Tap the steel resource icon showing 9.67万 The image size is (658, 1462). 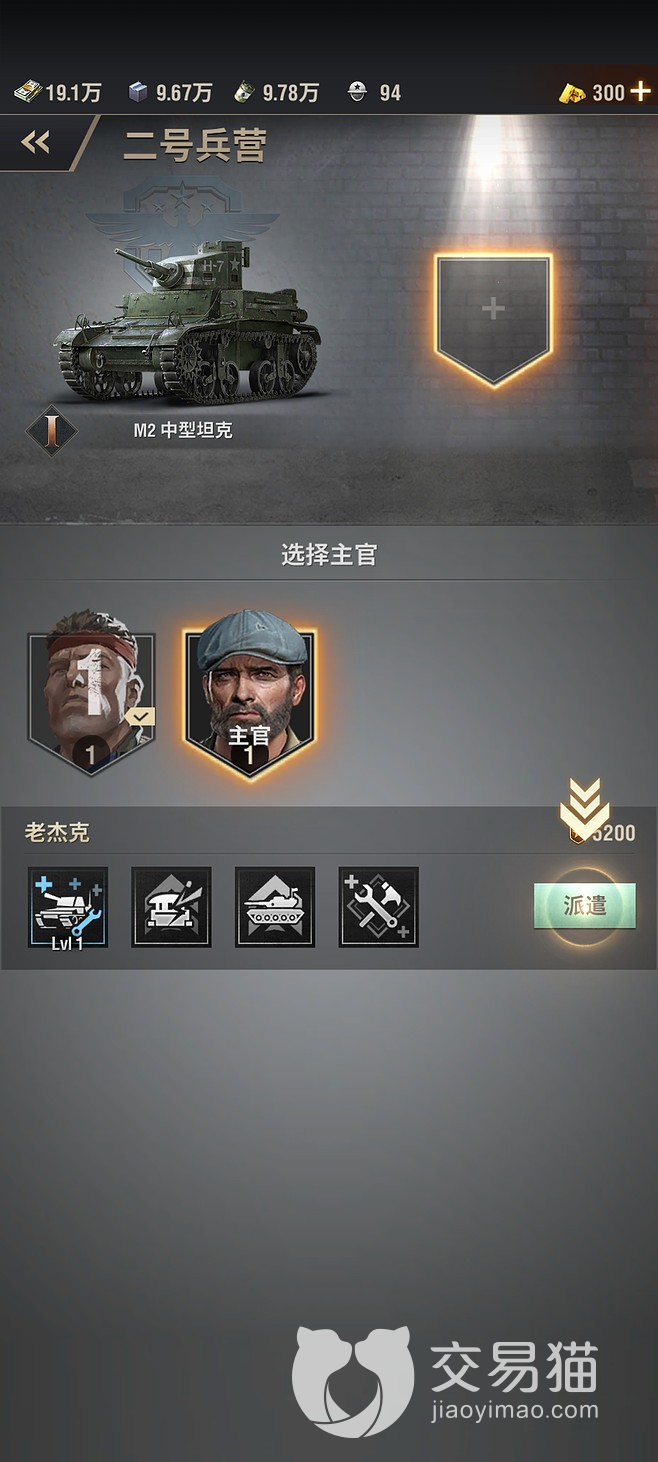point(139,93)
